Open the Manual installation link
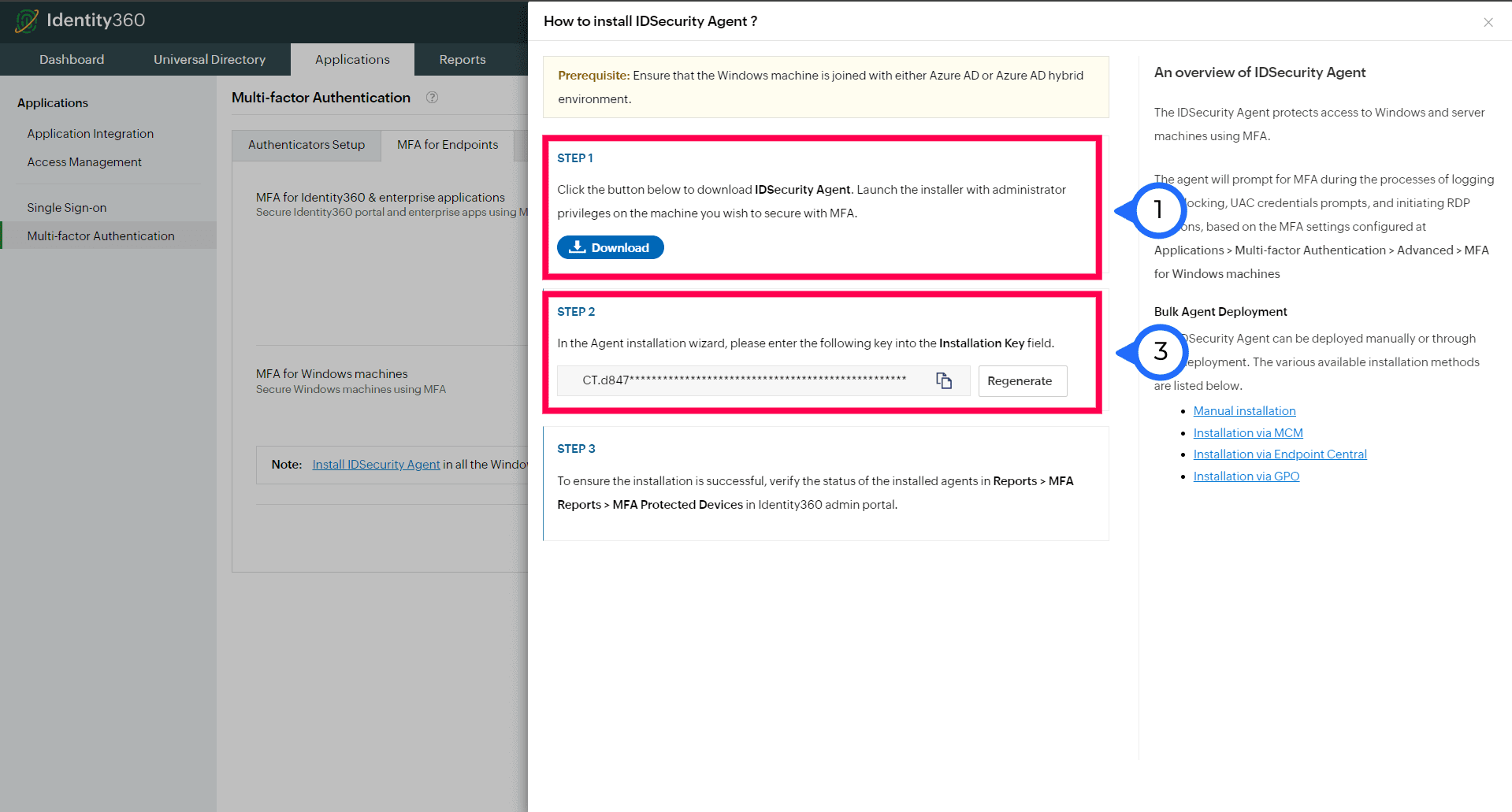1512x812 pixels. coord(1245,411)
